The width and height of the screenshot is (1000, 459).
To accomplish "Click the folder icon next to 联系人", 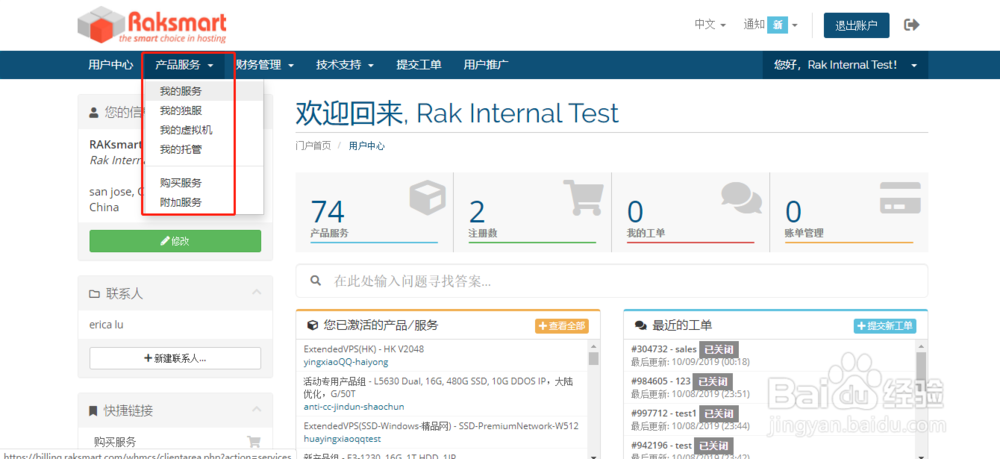I will tap(94, 294).
